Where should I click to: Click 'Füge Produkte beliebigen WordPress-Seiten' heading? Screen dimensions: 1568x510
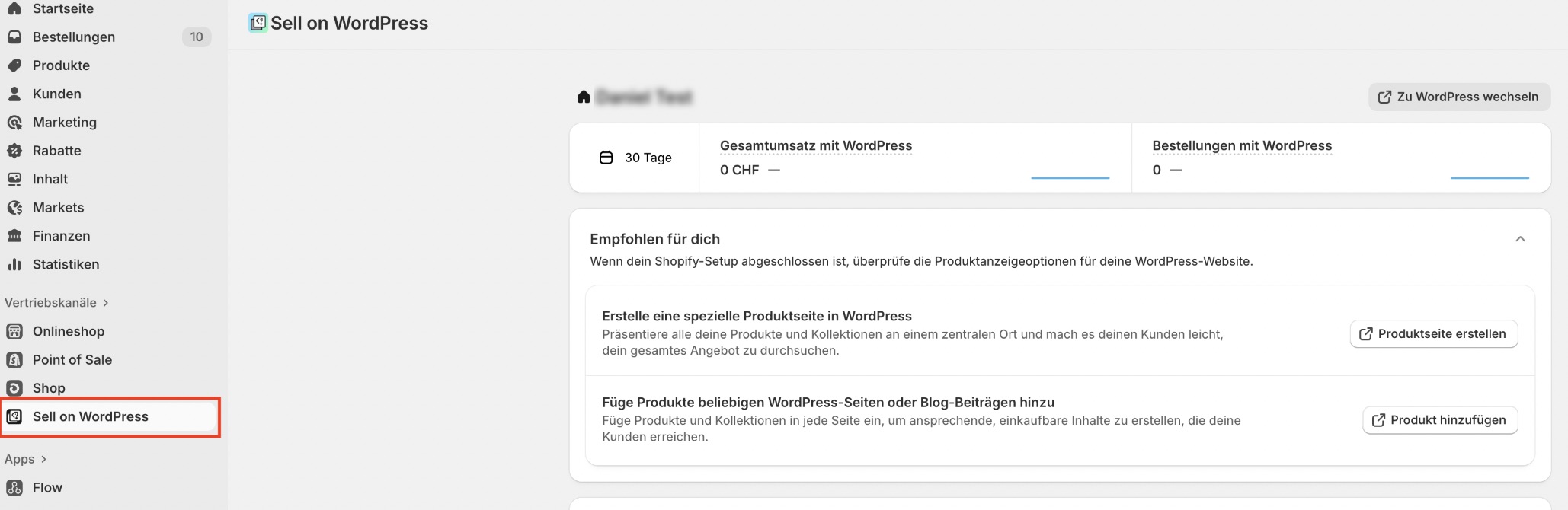pyautogui.click(x=828, y=402)
